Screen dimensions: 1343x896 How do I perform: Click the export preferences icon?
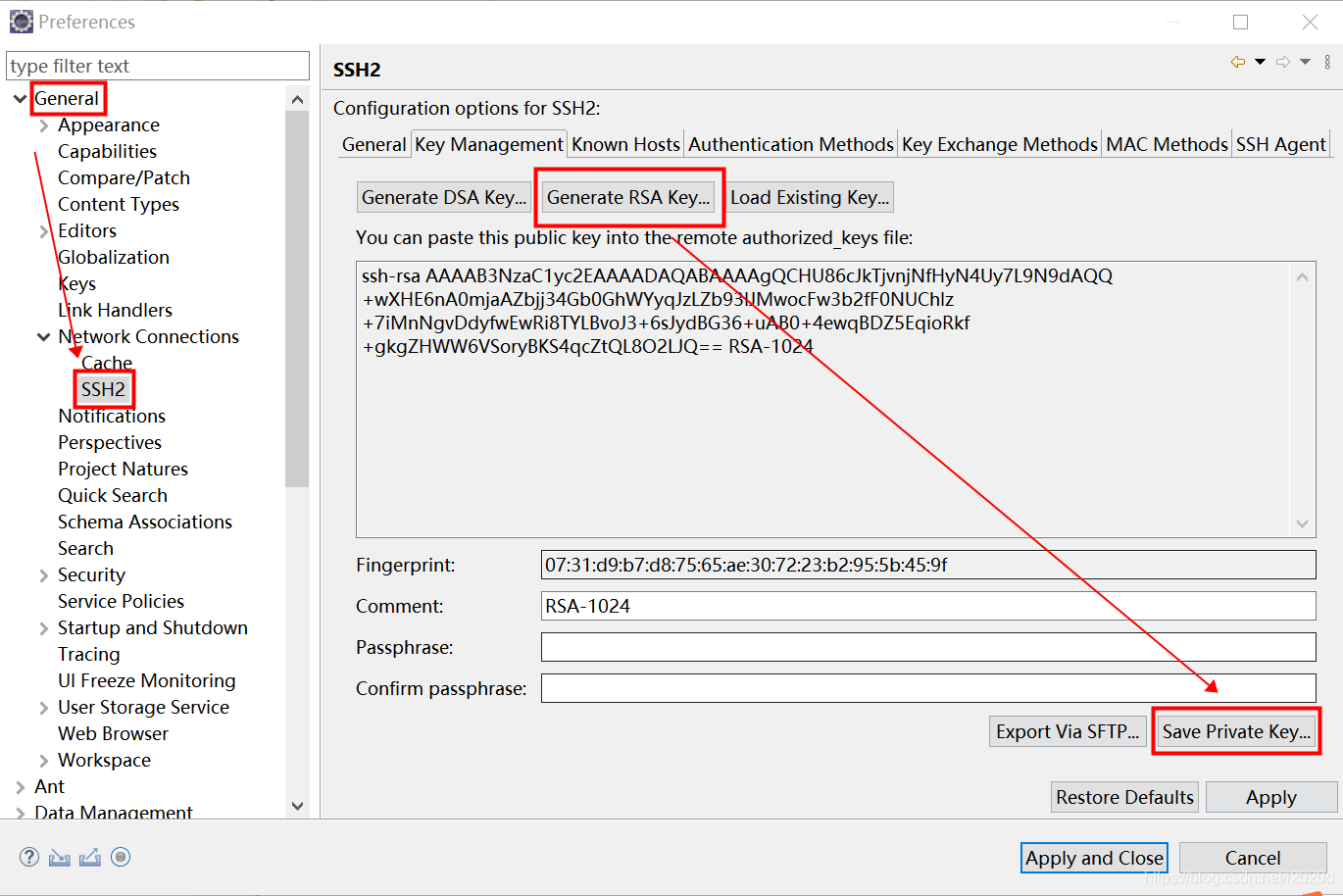click(90, 858)
